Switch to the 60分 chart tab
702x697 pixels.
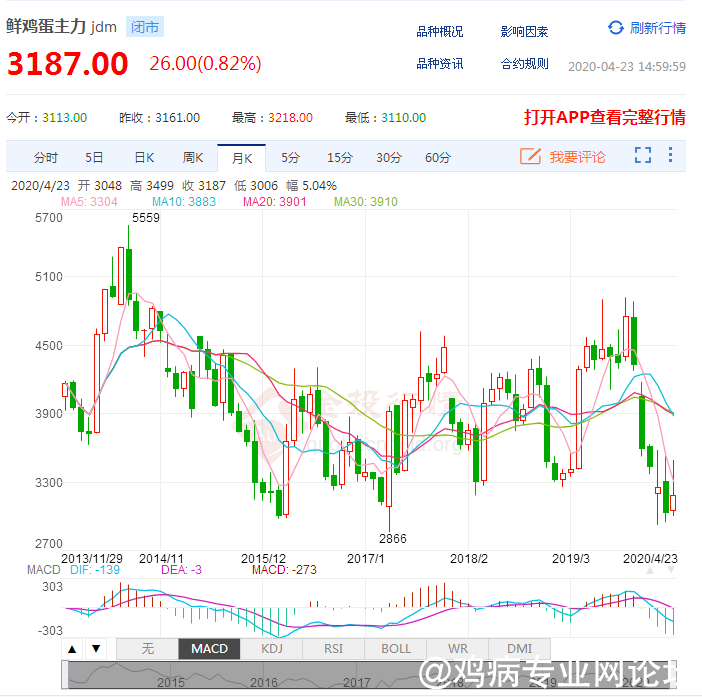pos(438,158)
